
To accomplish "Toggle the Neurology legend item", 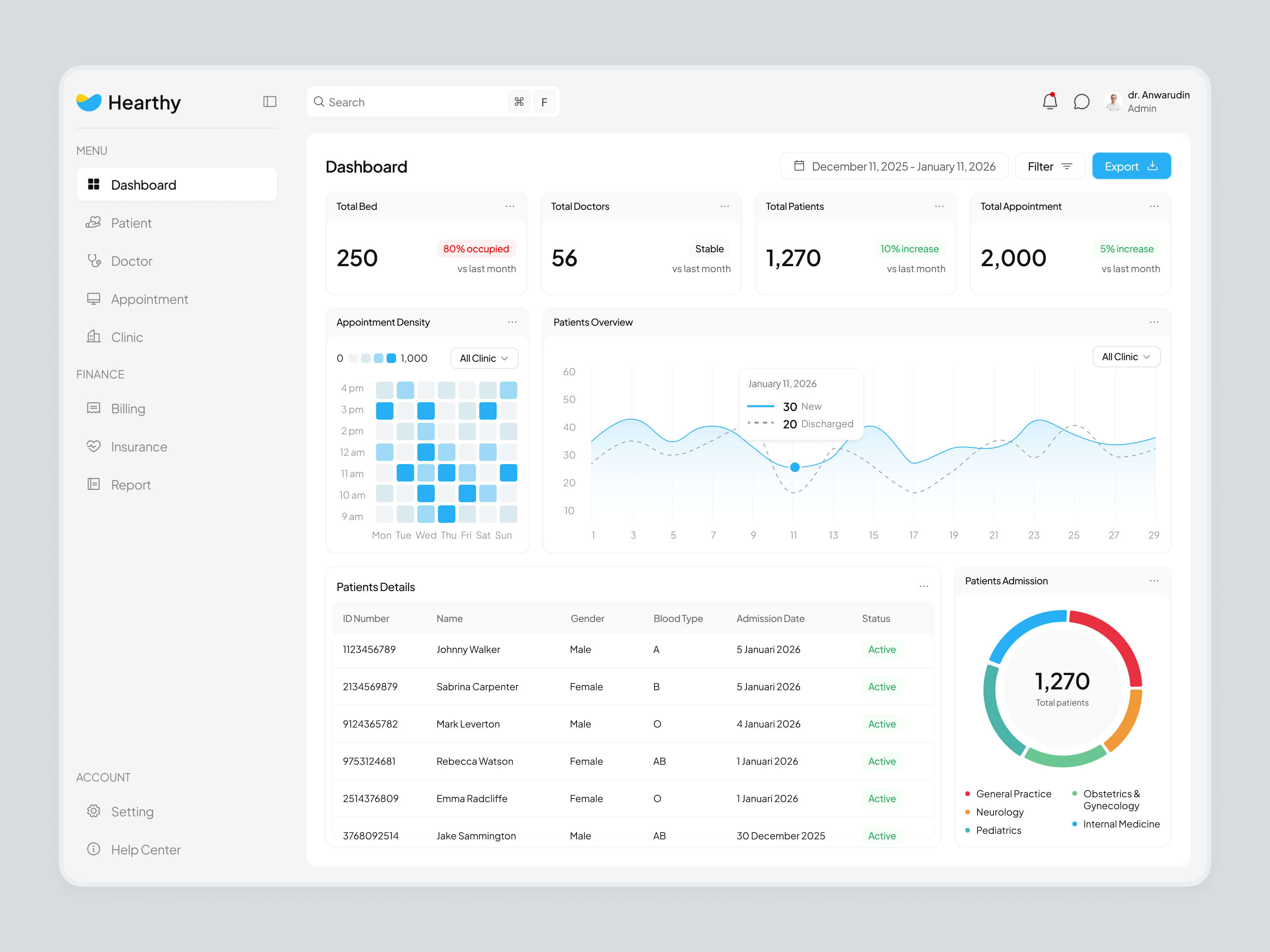I will click(1000, 812).
